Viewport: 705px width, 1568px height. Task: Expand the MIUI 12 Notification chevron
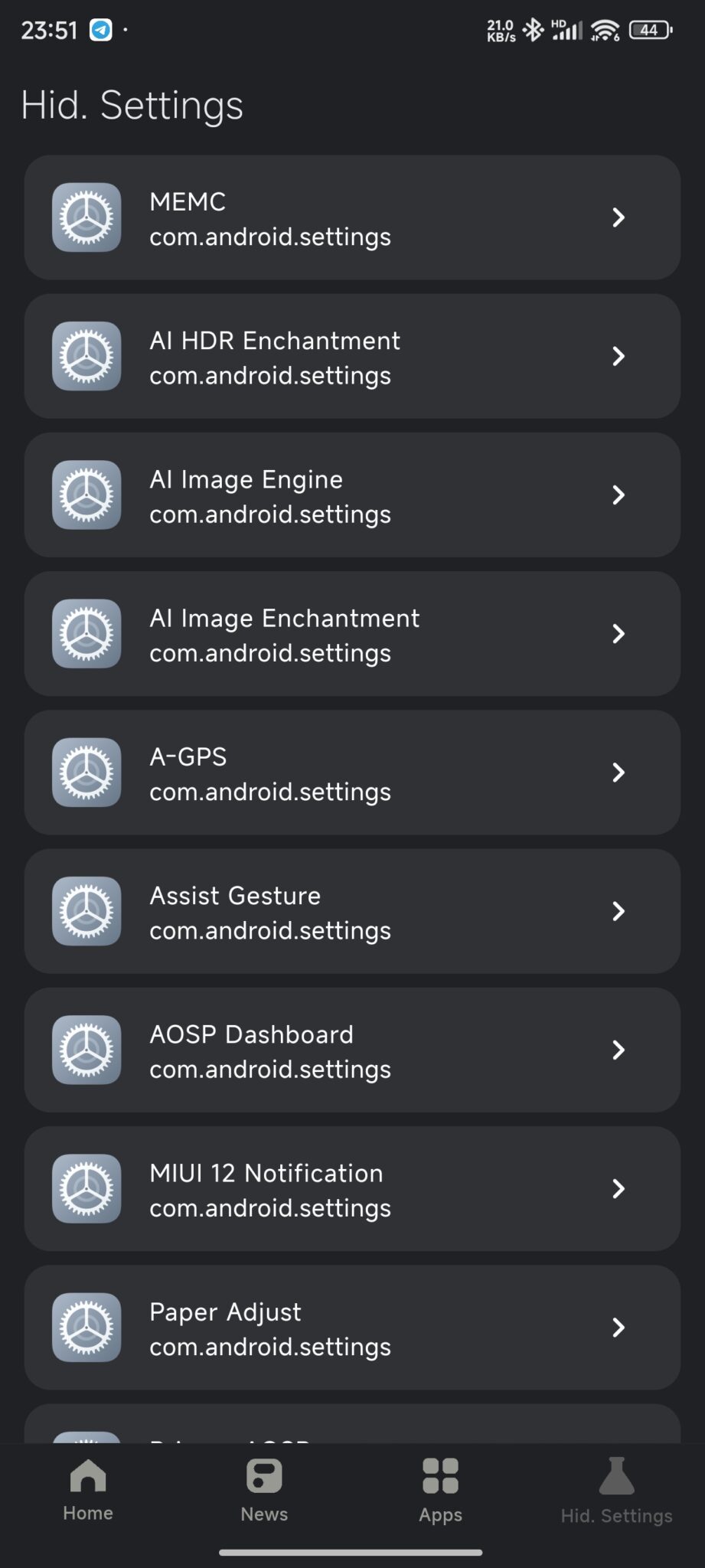tap(619, 1188)
